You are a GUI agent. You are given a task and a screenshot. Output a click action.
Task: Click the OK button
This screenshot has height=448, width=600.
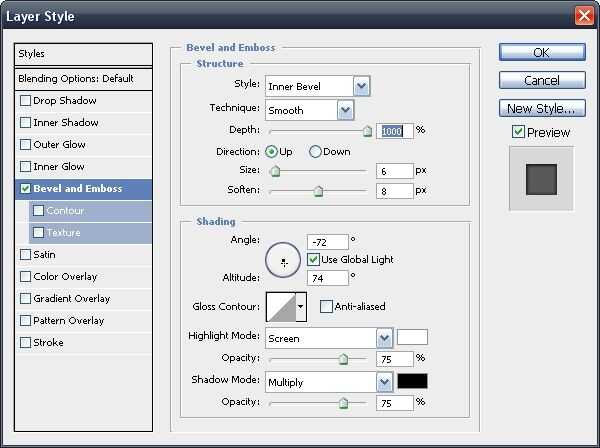542,52
